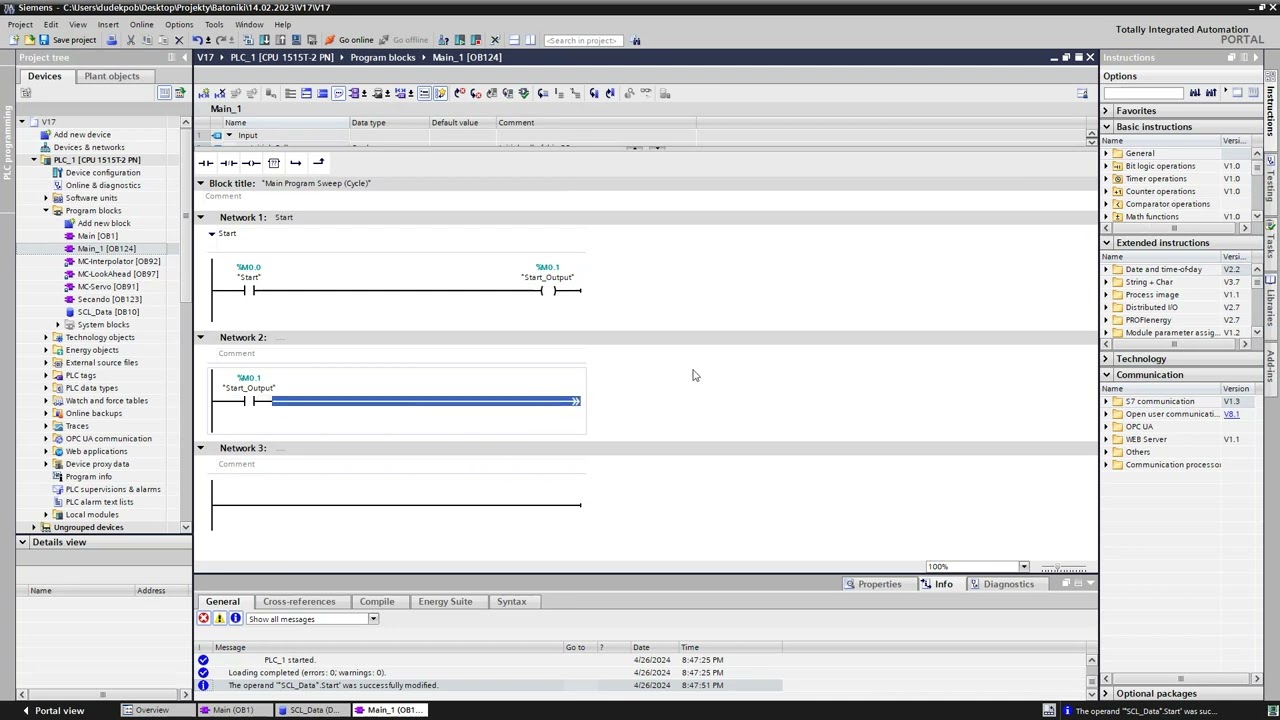
Task: Open the Tools menu
Action: tap(214, 24)
